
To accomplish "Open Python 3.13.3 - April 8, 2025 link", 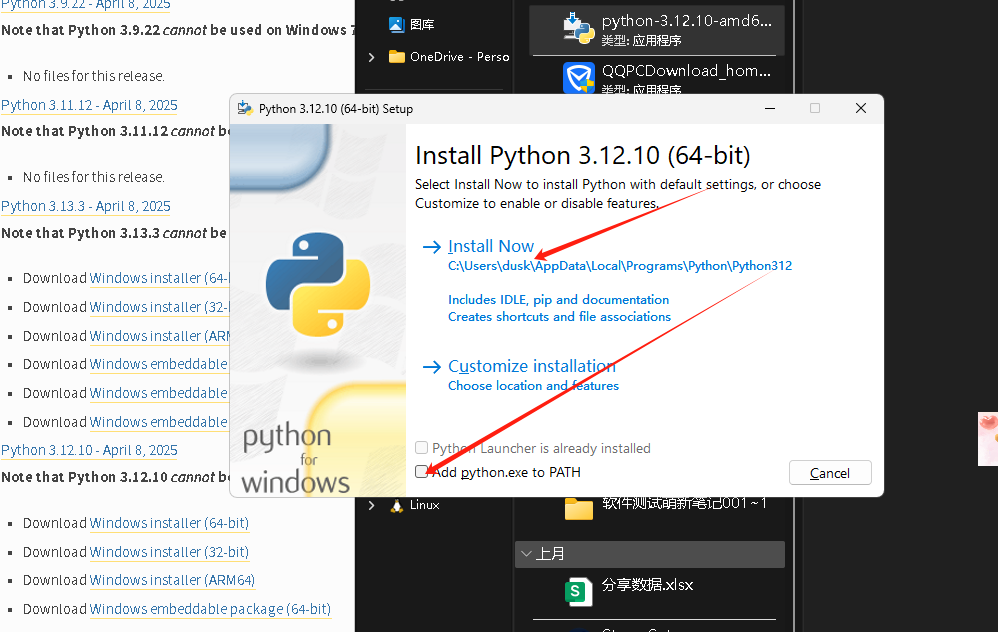I will pyautogui.click(x=86, y=206).
